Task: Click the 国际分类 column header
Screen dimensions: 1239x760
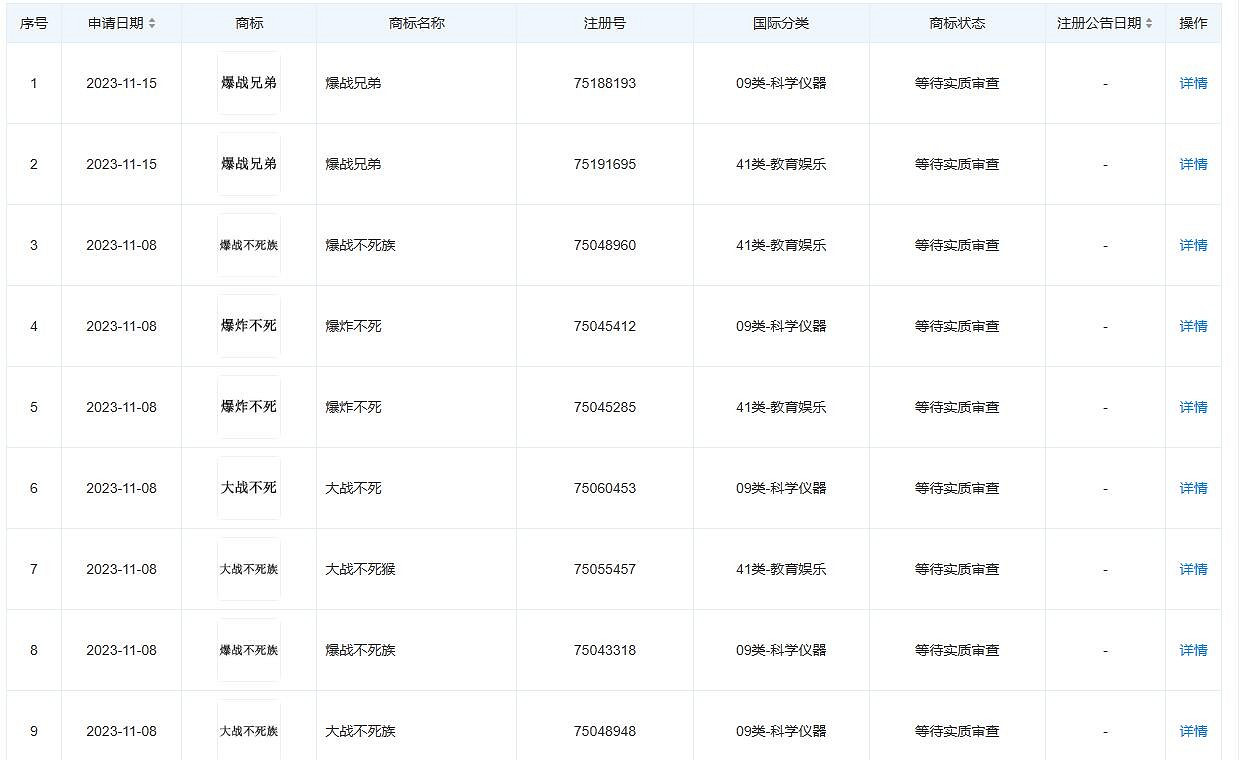Action: pyautogui.click(x=781, y=23)
